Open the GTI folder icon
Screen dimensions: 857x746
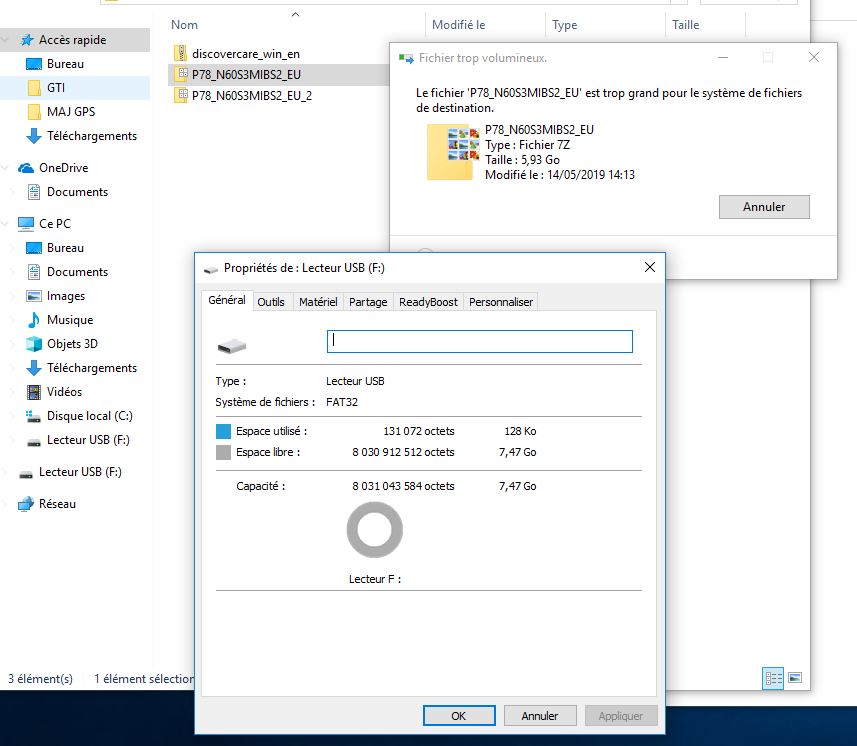click(x=34, y=87)
